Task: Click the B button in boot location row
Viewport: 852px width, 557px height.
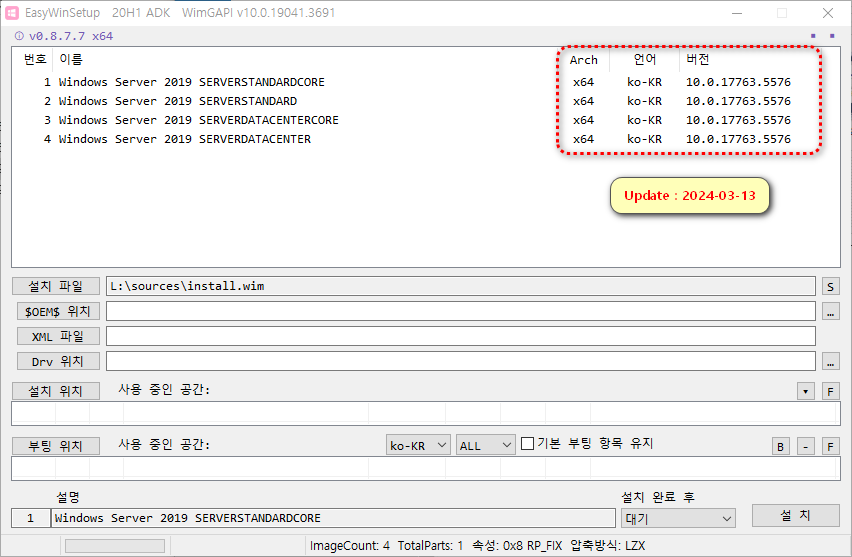Action: coord(780,446)
